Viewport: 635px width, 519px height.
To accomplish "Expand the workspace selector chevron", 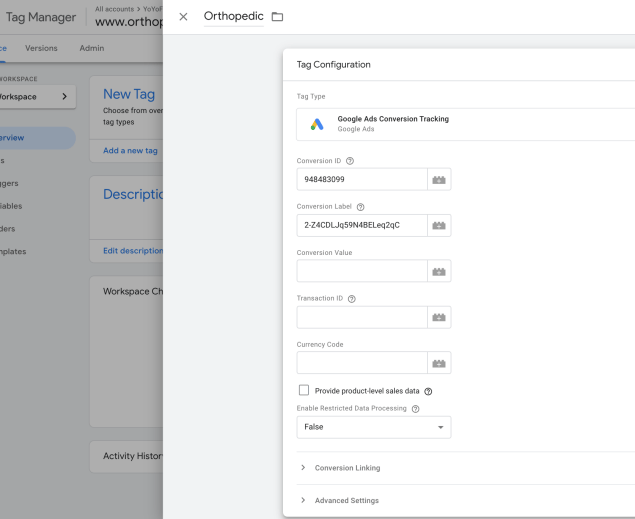I will tap(64, 96).
